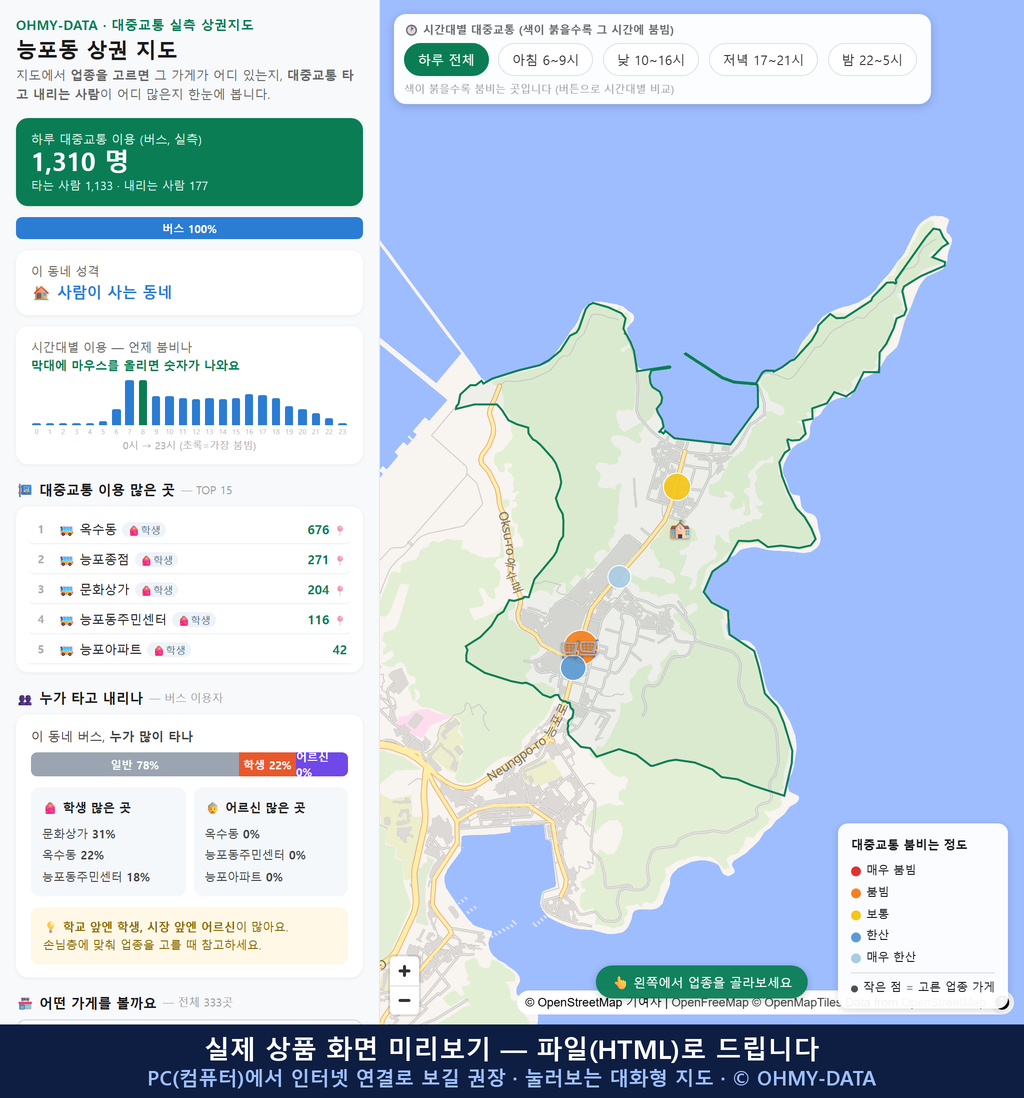This screenshot has width=1024, height=1098.
Task: Click the yellow bus stop marker on map
Action: (677, 486)
